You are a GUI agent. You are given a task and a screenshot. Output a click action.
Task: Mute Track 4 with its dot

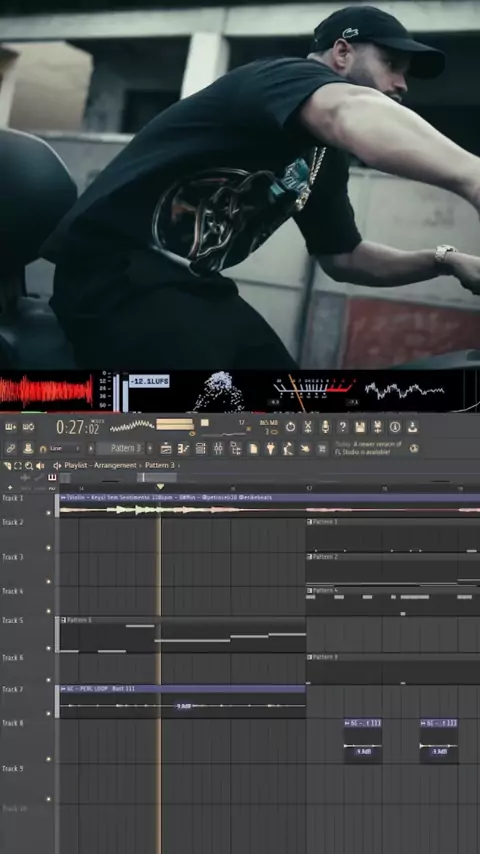coord(48,611)
